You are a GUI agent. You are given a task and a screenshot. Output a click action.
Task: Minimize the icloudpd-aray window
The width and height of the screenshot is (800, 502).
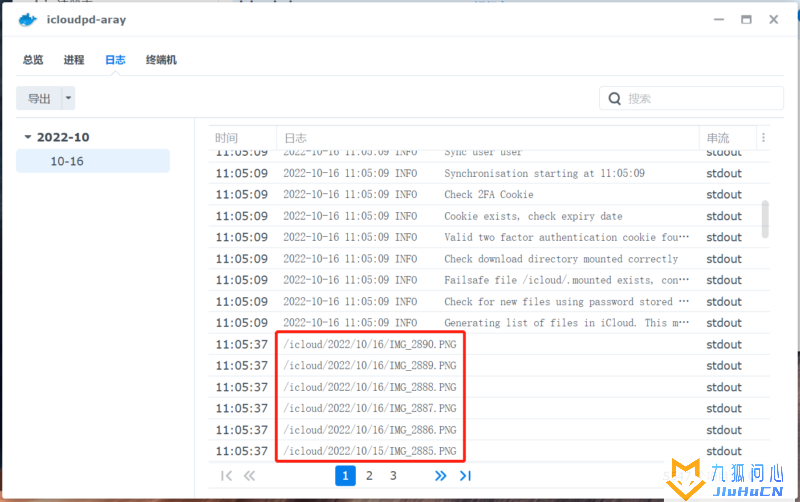[719, 19]
